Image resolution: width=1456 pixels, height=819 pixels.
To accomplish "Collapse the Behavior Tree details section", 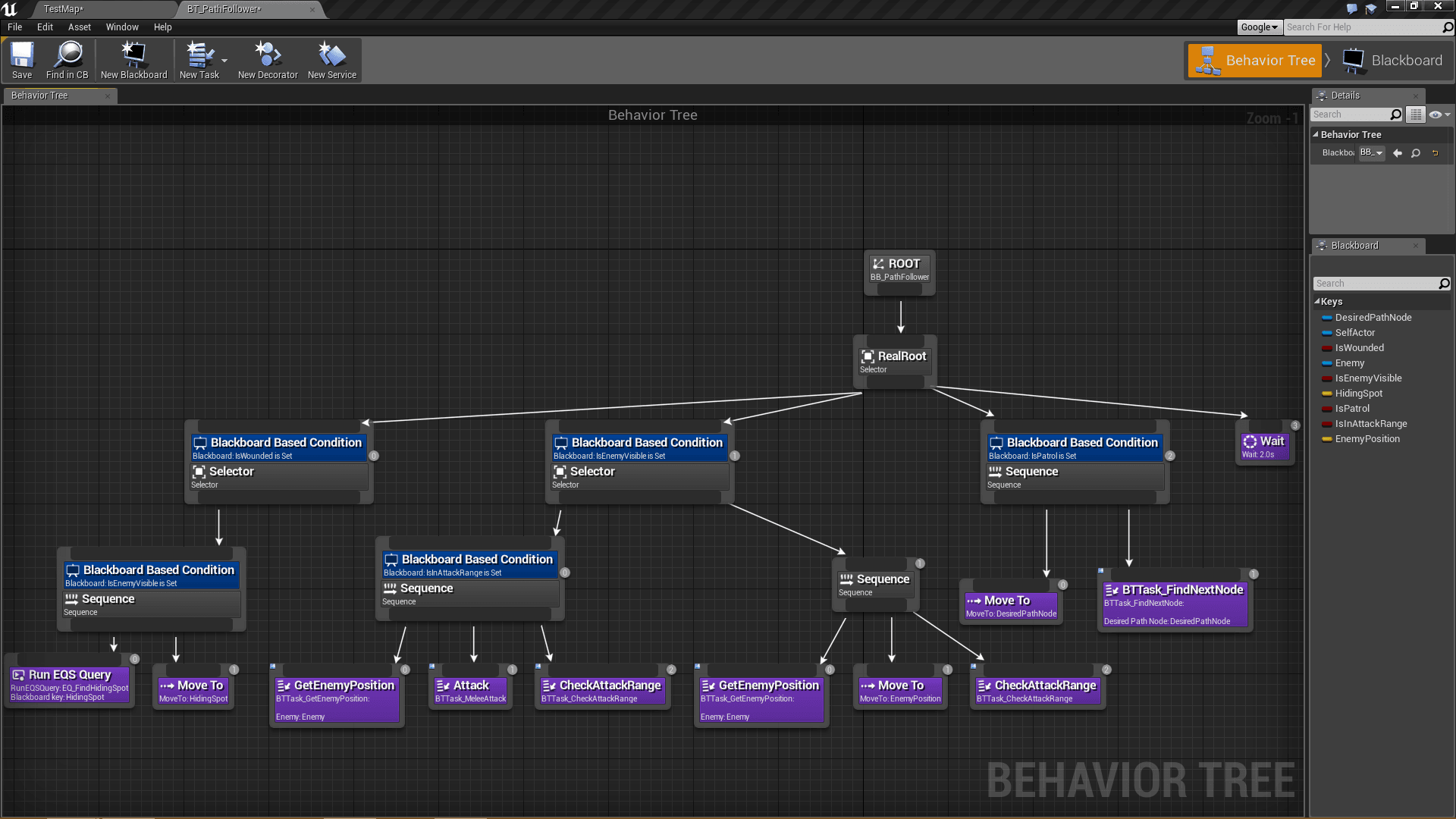I will click(x=1316, y=134).
